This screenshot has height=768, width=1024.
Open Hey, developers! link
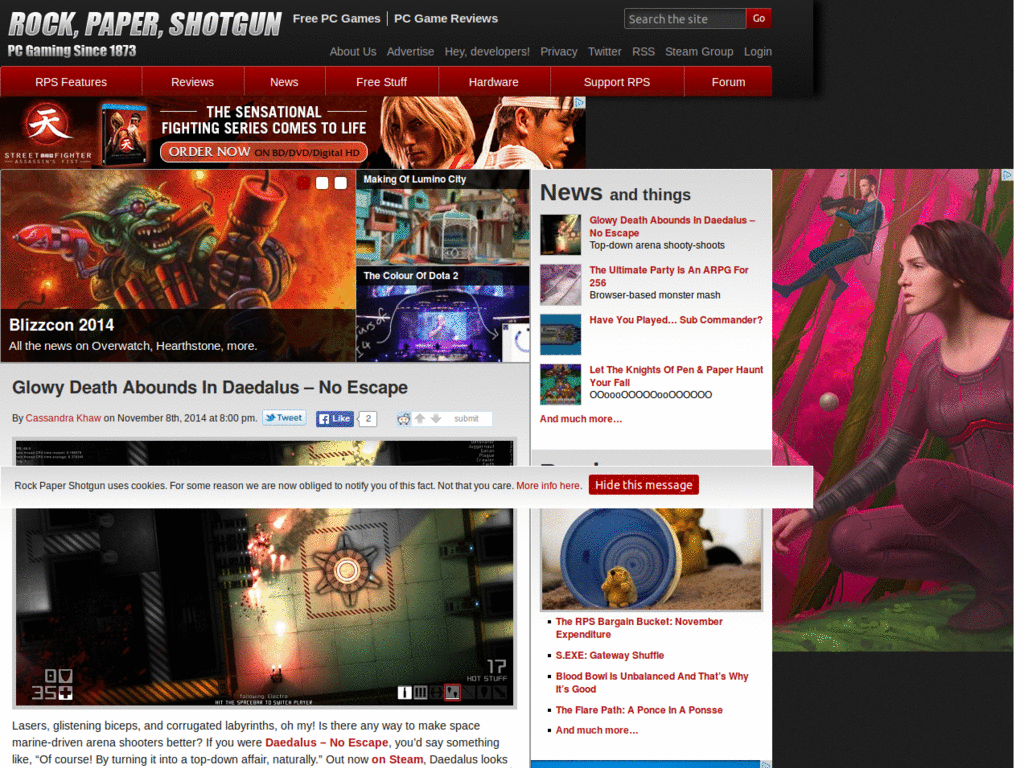(x=487, y=52)
